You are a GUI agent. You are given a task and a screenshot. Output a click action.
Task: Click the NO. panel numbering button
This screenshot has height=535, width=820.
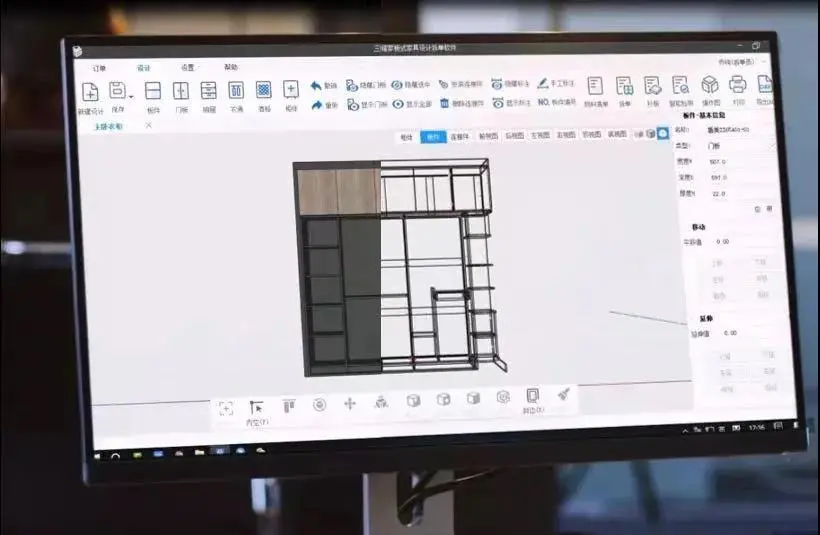click(557, 102)
